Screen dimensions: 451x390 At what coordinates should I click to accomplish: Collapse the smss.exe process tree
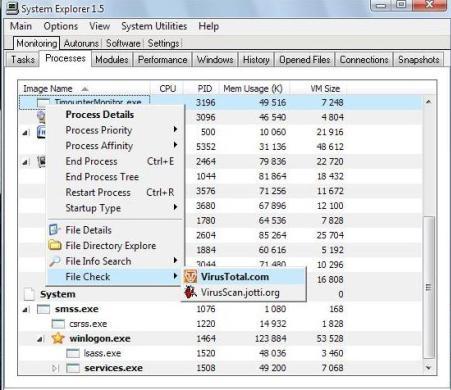25,310
